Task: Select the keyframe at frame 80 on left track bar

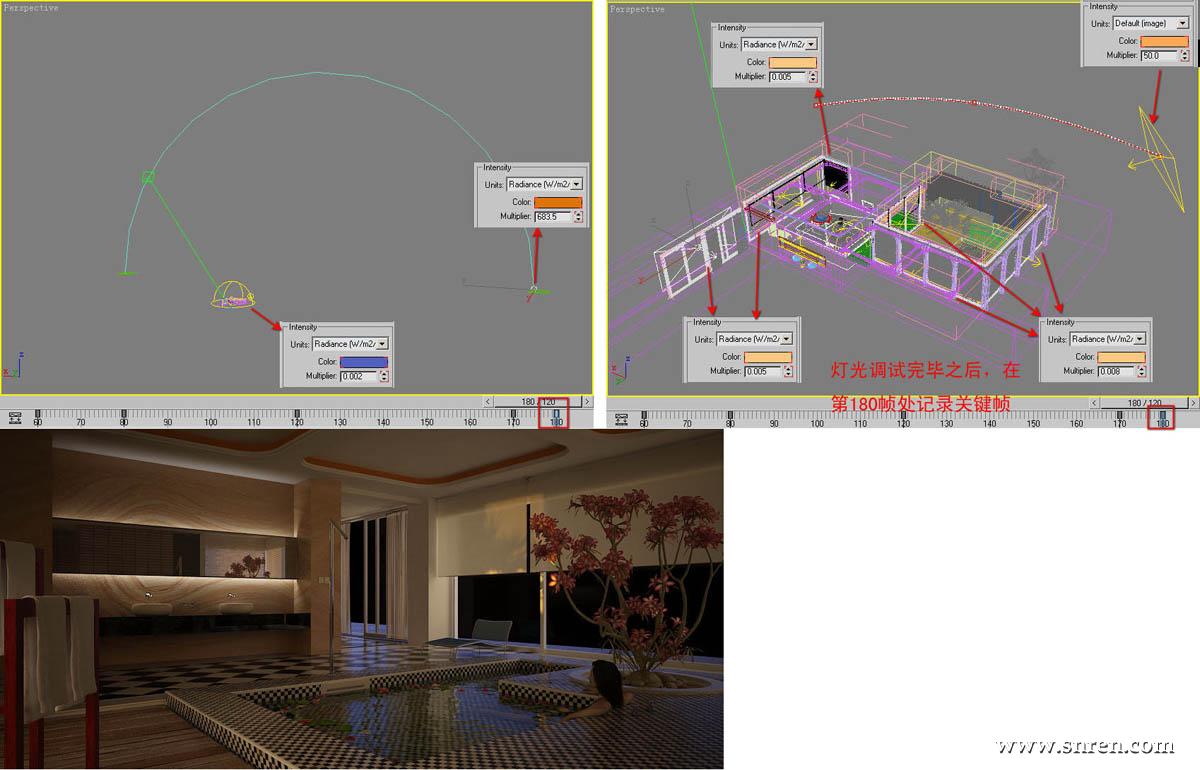Action: [x=124, y=413]
